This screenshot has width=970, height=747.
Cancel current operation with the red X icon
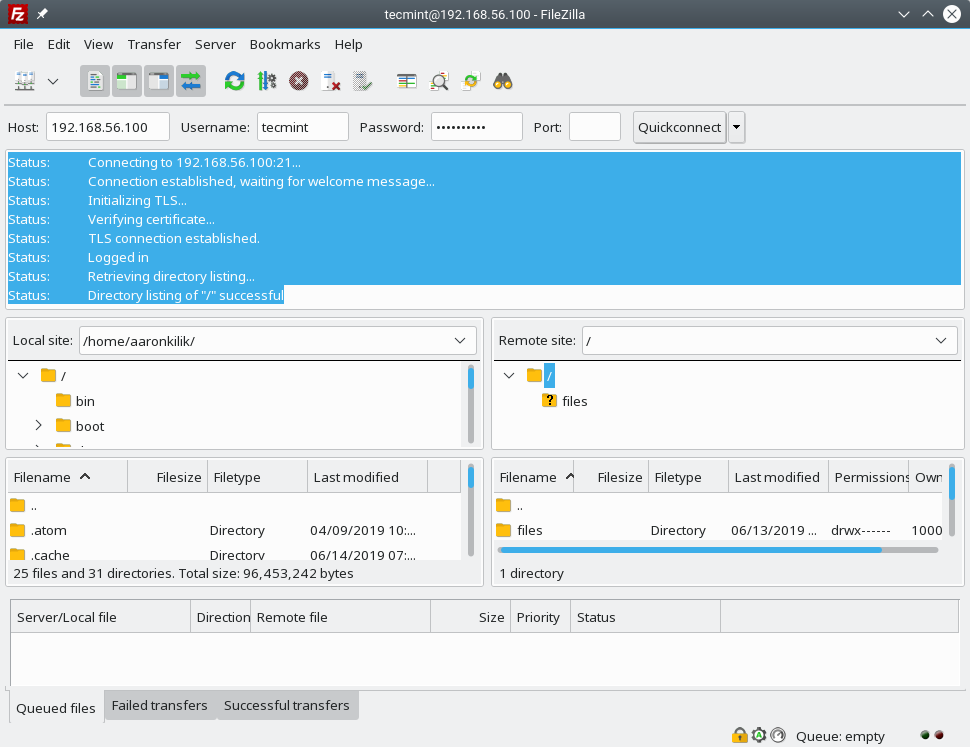tap(298, 81)
